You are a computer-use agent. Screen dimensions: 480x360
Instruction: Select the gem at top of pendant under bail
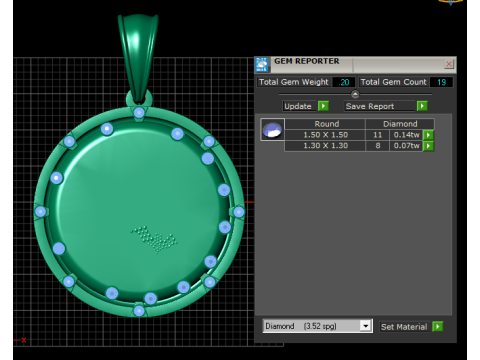tap(139, 113)
